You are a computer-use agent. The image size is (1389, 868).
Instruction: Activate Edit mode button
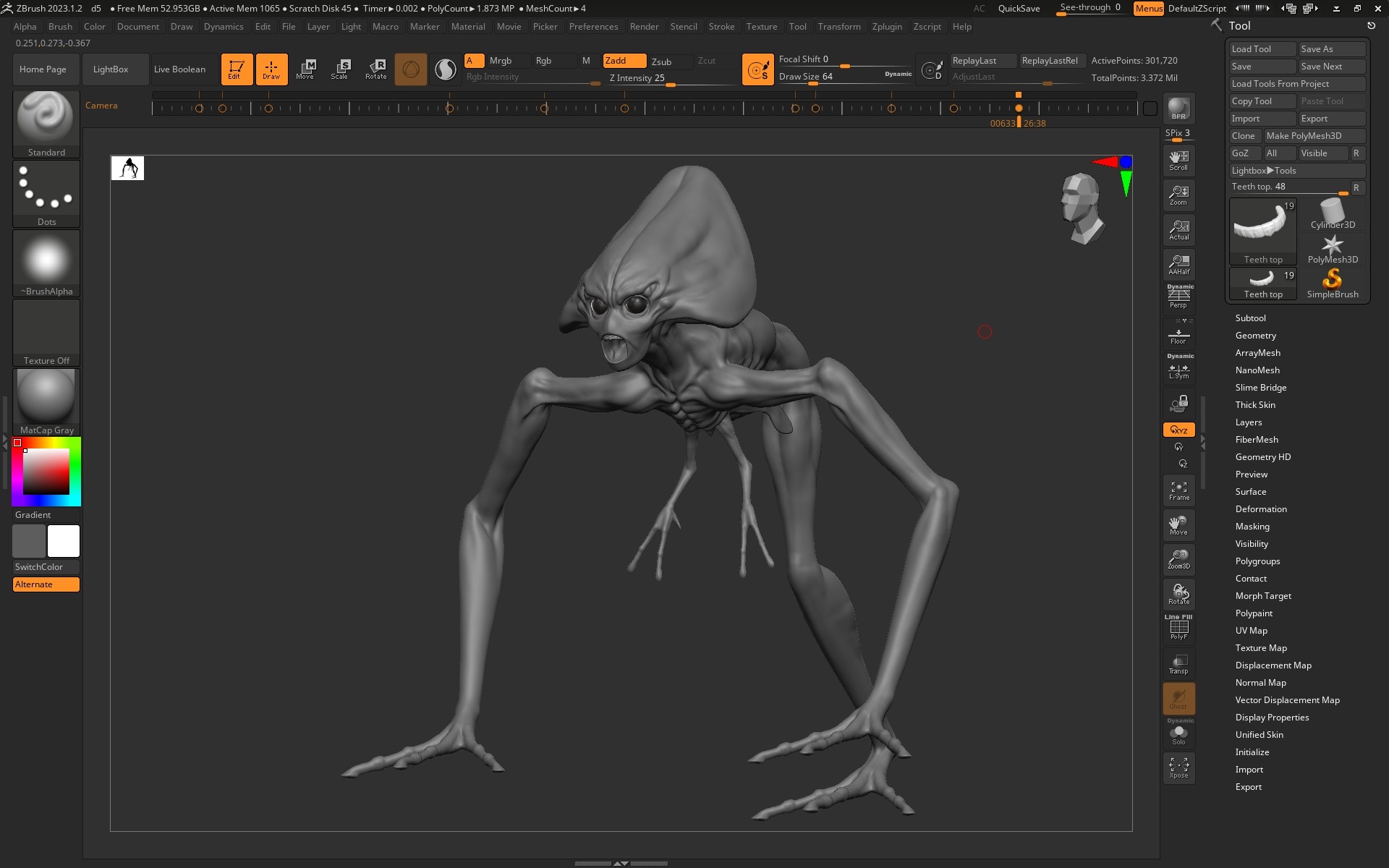237,69
